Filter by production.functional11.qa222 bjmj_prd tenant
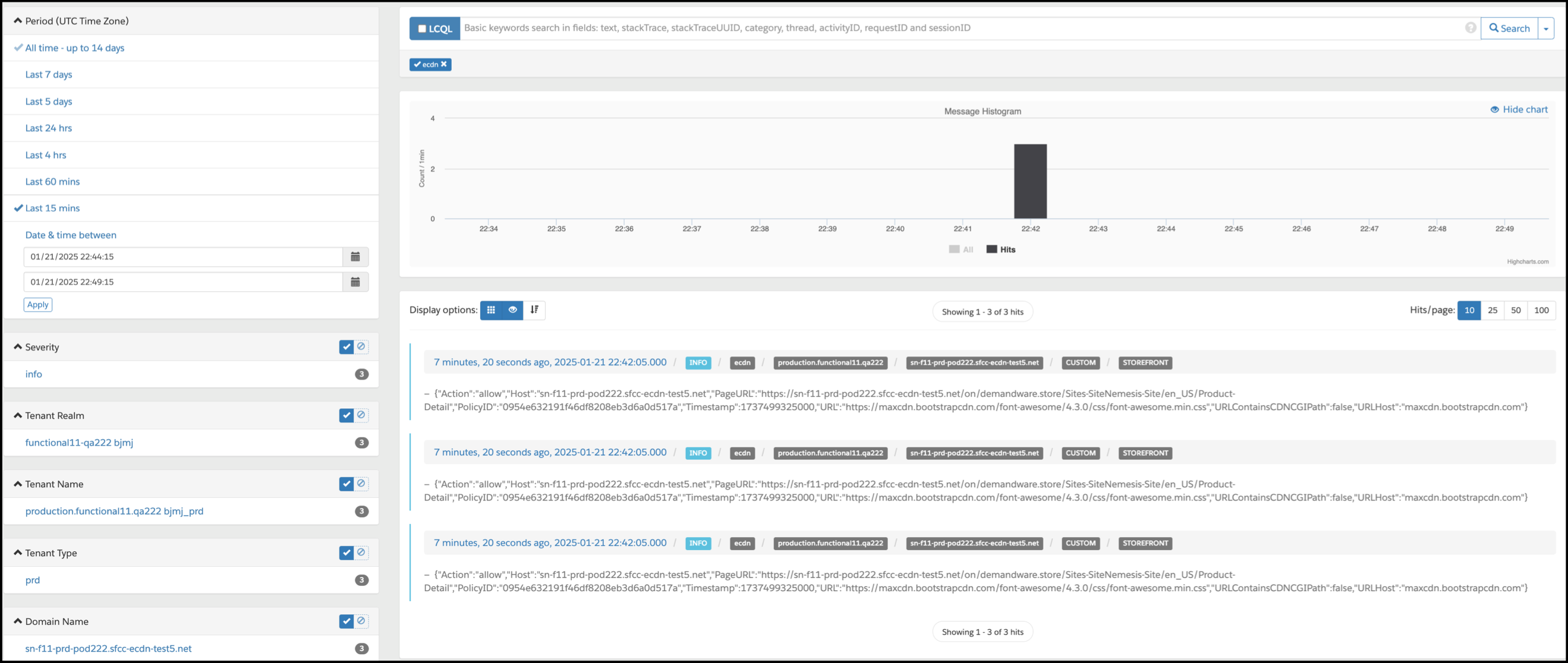This screenshot has width=1568, height=663. 115,512
